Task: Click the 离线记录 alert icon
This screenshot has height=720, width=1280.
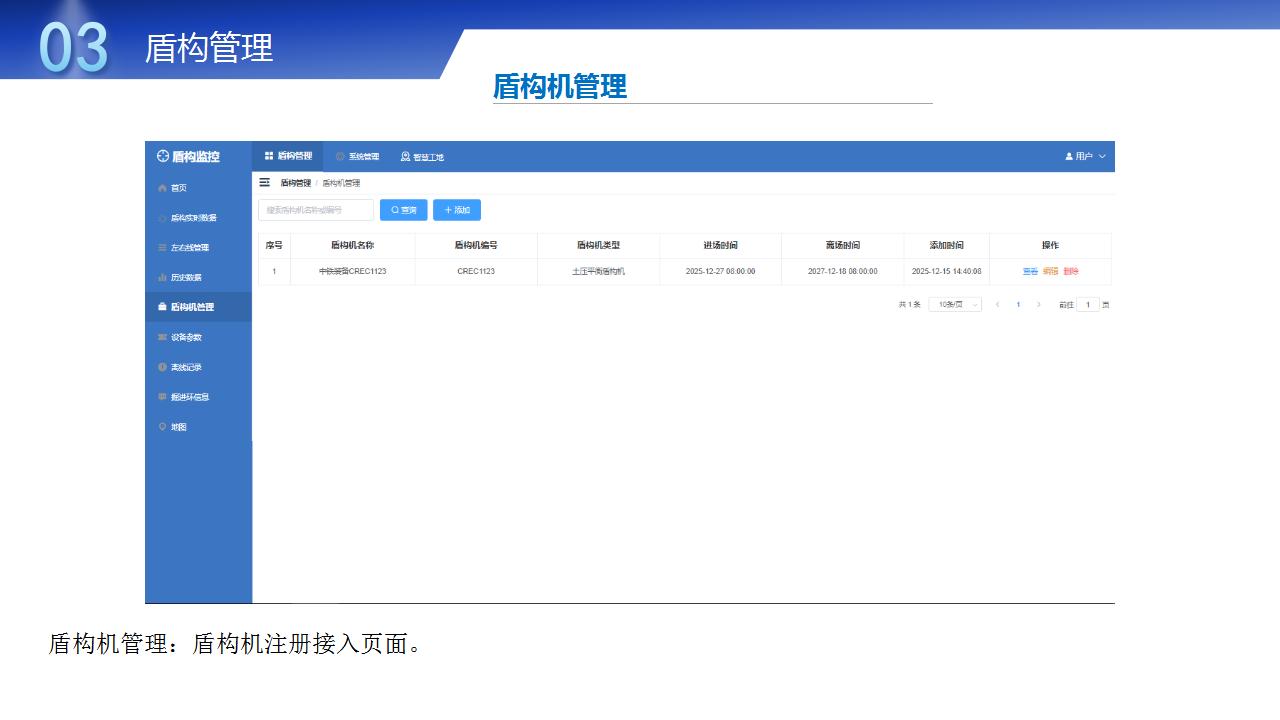Action: click(x=163, y=367)
